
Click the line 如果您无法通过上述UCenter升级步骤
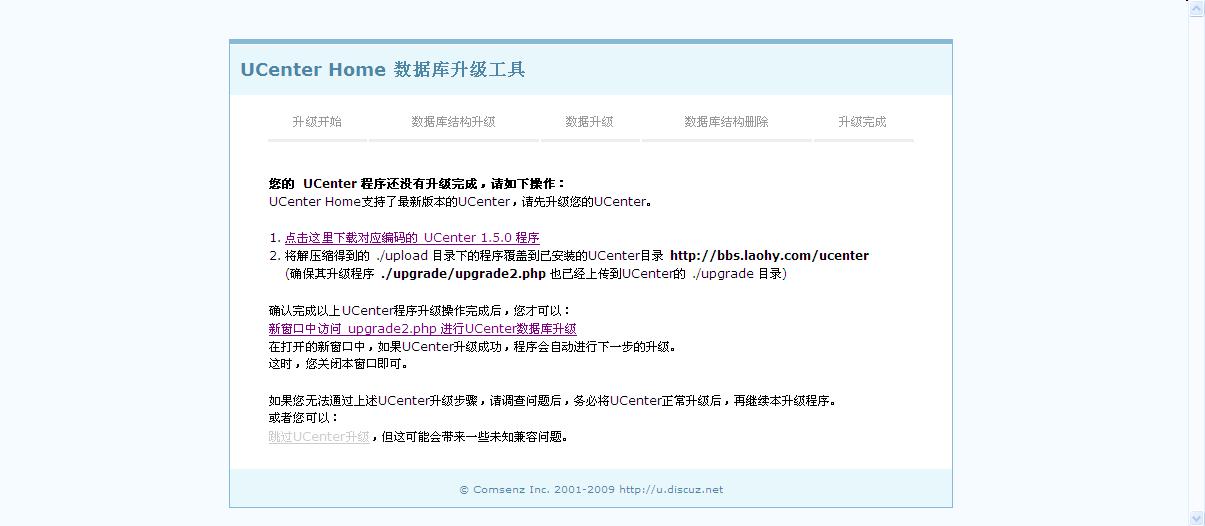(552, 401)
